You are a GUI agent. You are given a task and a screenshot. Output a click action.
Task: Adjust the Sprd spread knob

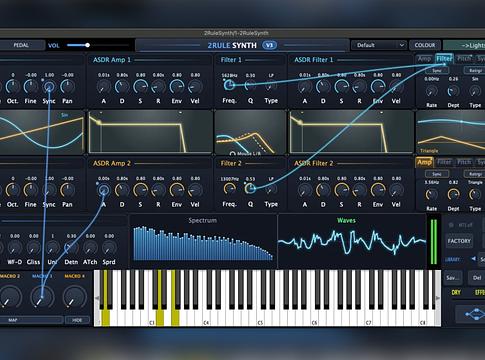click(109, 248)
